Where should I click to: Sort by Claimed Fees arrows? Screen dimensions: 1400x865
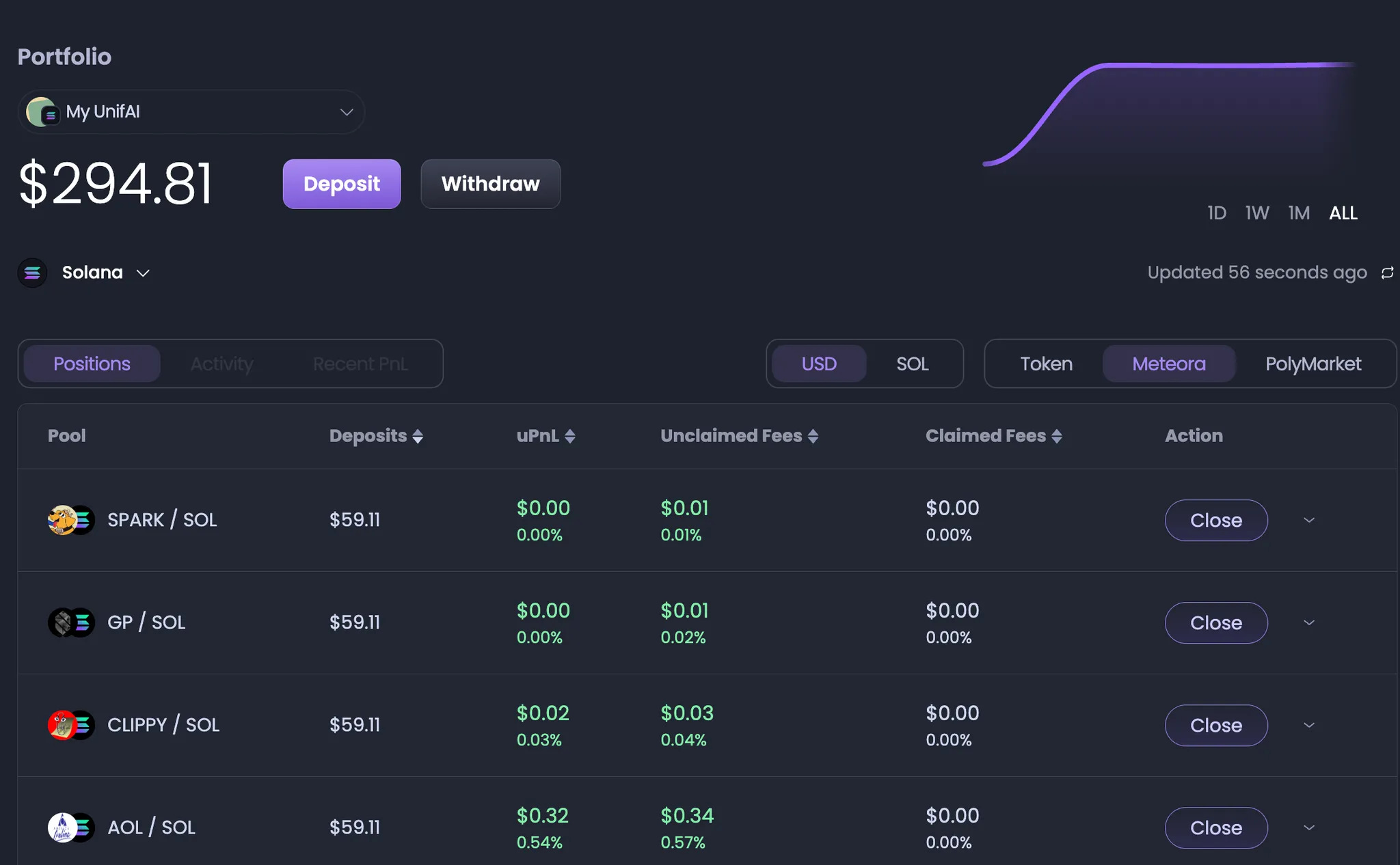(1057, 437)
